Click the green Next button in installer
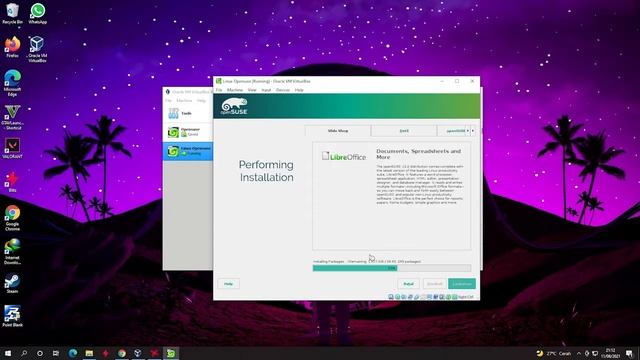 (462, 284)
